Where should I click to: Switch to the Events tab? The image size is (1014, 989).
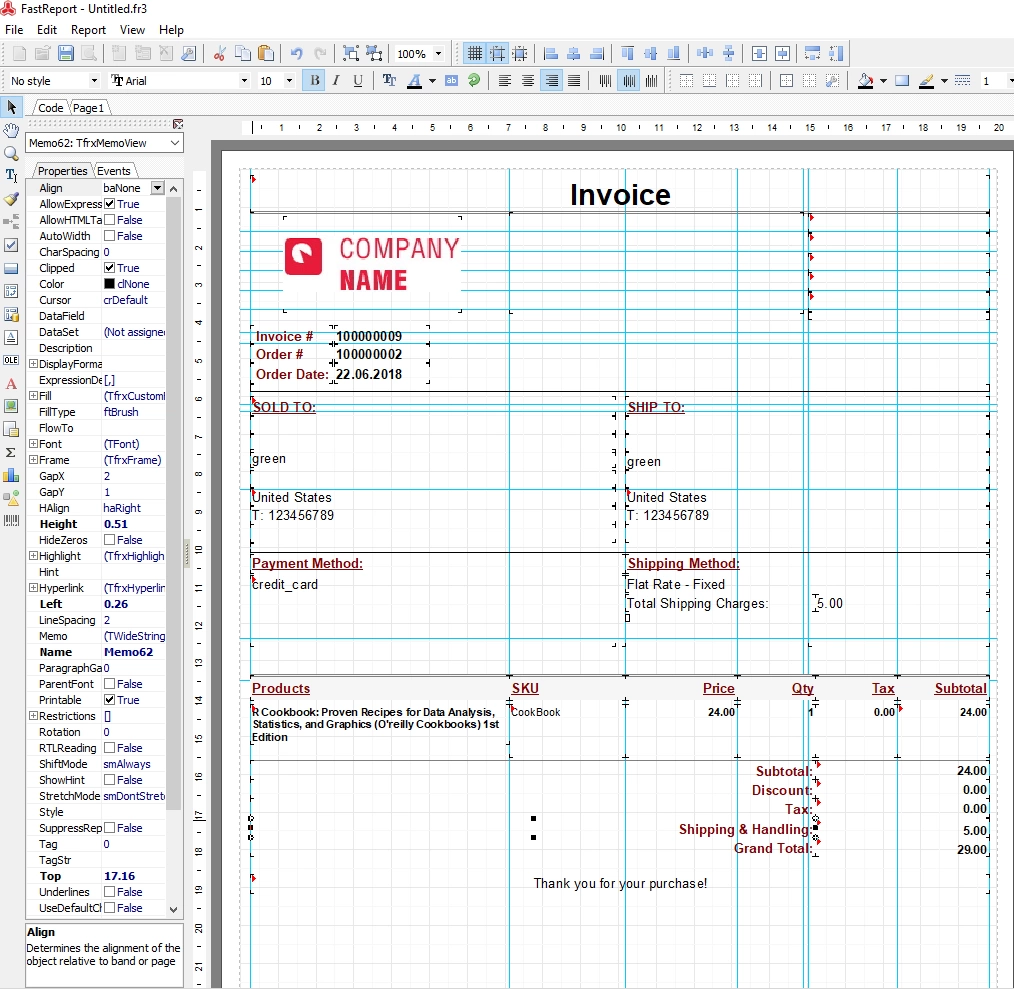pyautogui.click(x=114, y=171)
